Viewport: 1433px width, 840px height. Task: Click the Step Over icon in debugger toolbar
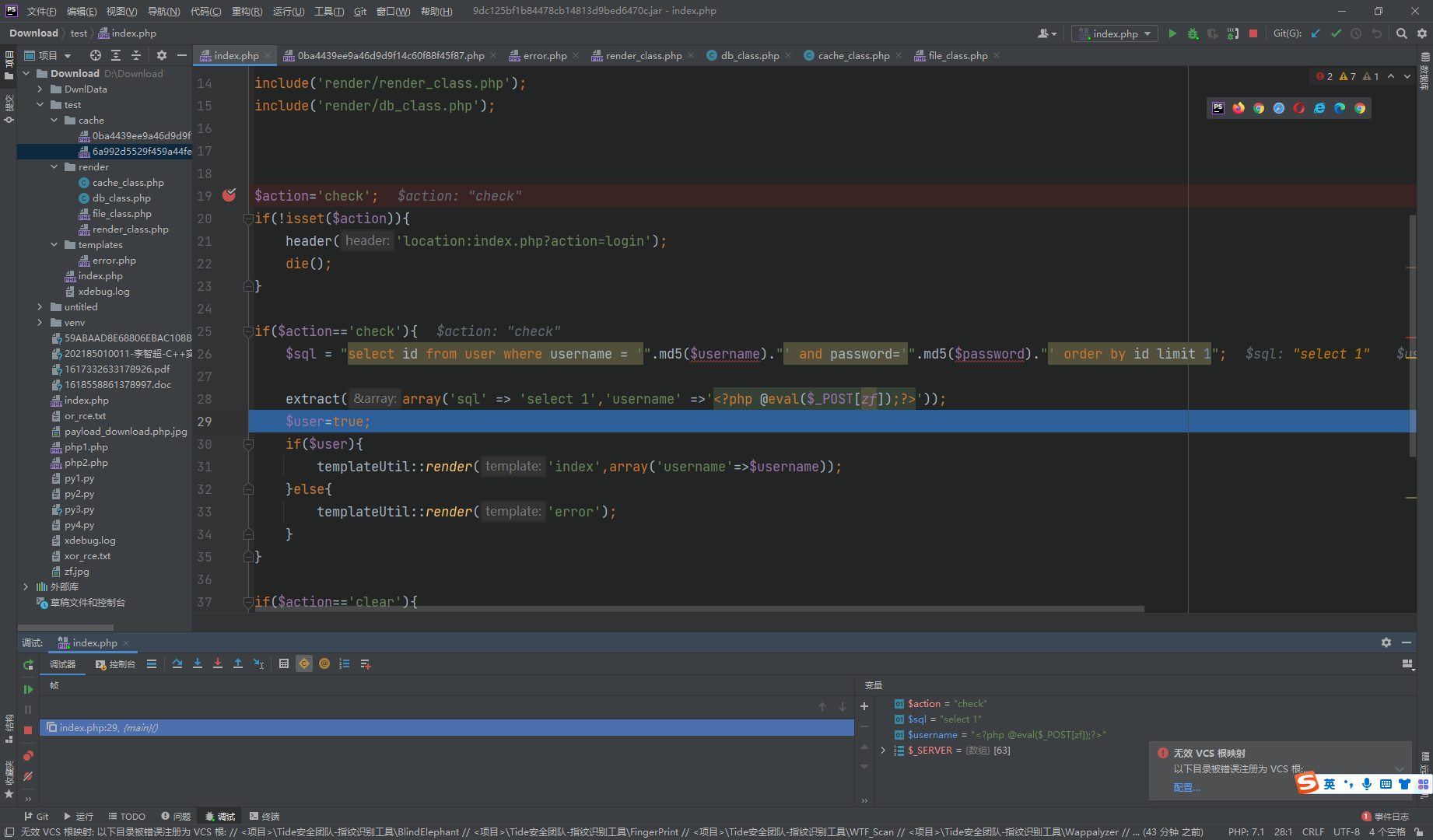(x=177, y=663)
